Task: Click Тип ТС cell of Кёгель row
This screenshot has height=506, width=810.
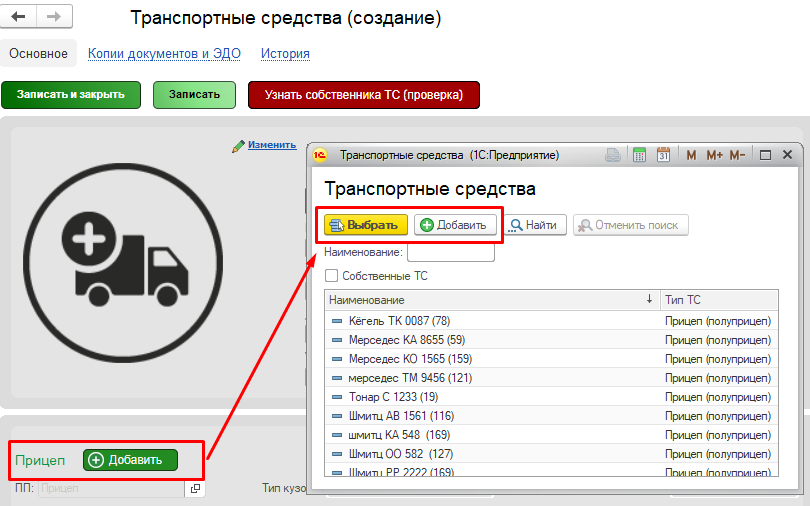Action: [718, 321]
